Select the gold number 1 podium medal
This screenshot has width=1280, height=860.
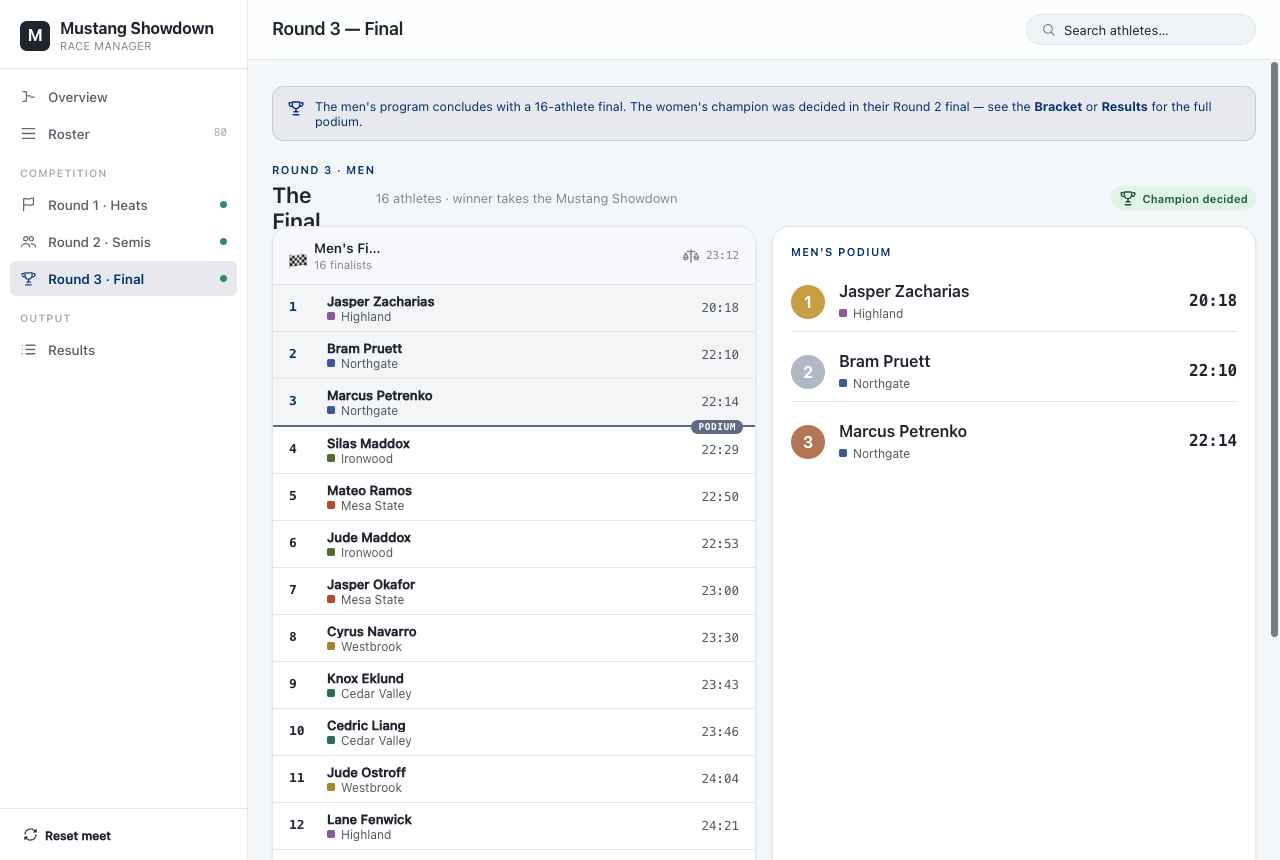(808, 302)
